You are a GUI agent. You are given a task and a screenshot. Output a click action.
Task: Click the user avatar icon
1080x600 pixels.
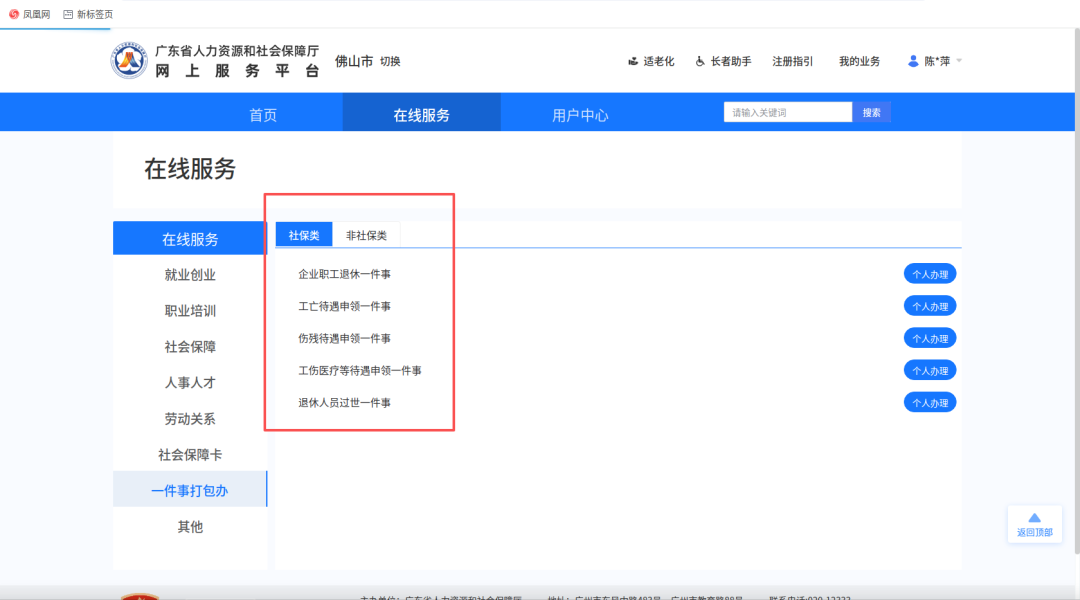913,61
